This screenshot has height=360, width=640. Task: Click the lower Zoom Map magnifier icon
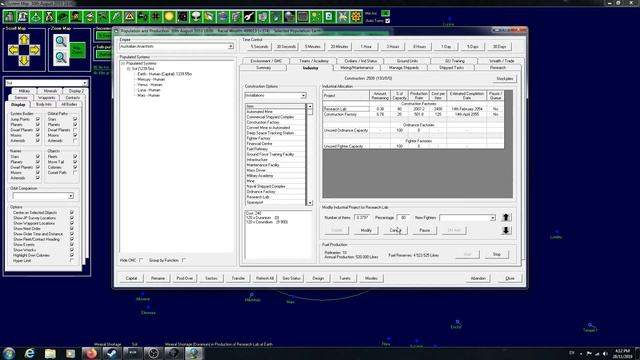61,58
